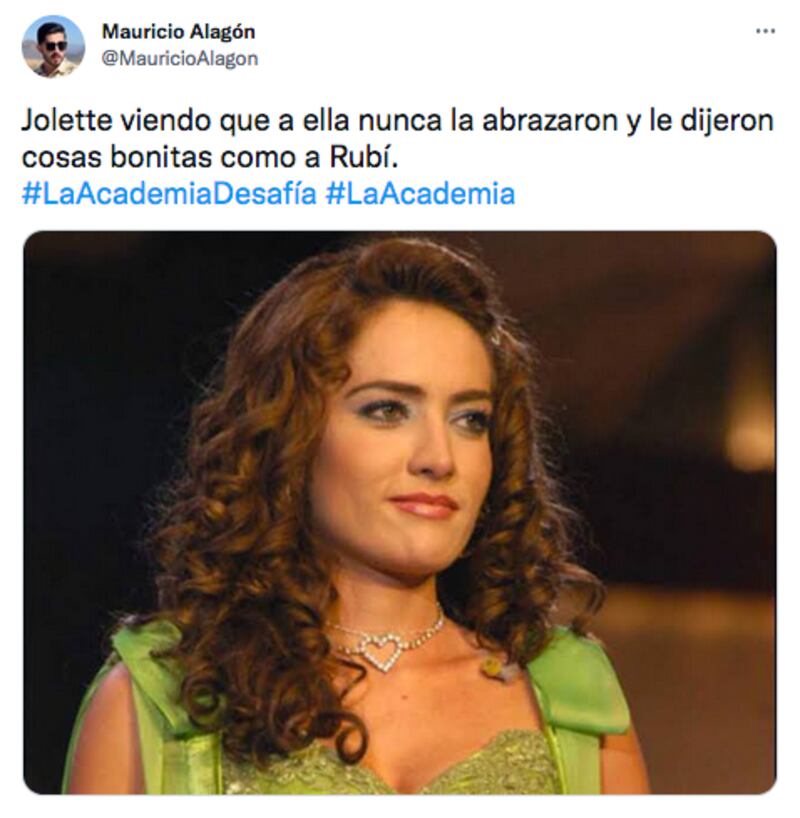Click the word 'Jolette' in the tweet
800x818 pixels.
pyautogui.click(x=67, y=121)
